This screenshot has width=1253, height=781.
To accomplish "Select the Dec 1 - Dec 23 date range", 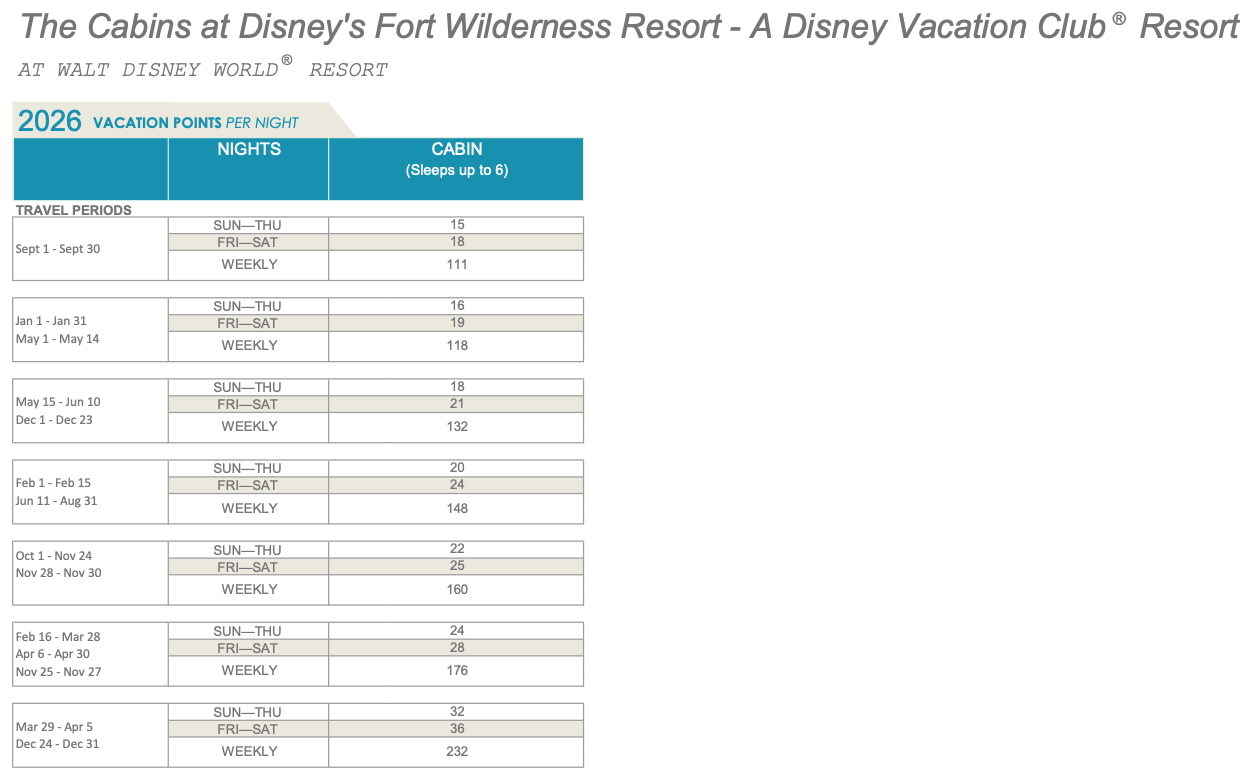I will pos(54,420).
